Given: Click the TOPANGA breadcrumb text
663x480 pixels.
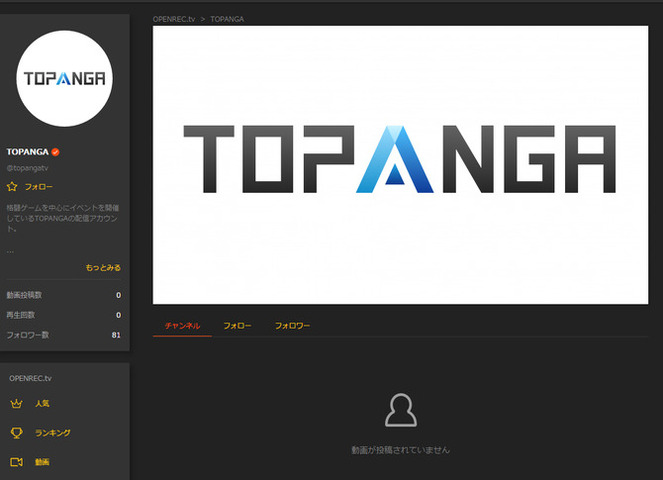Looking at the screenshot, I should [x=227, y=19].
